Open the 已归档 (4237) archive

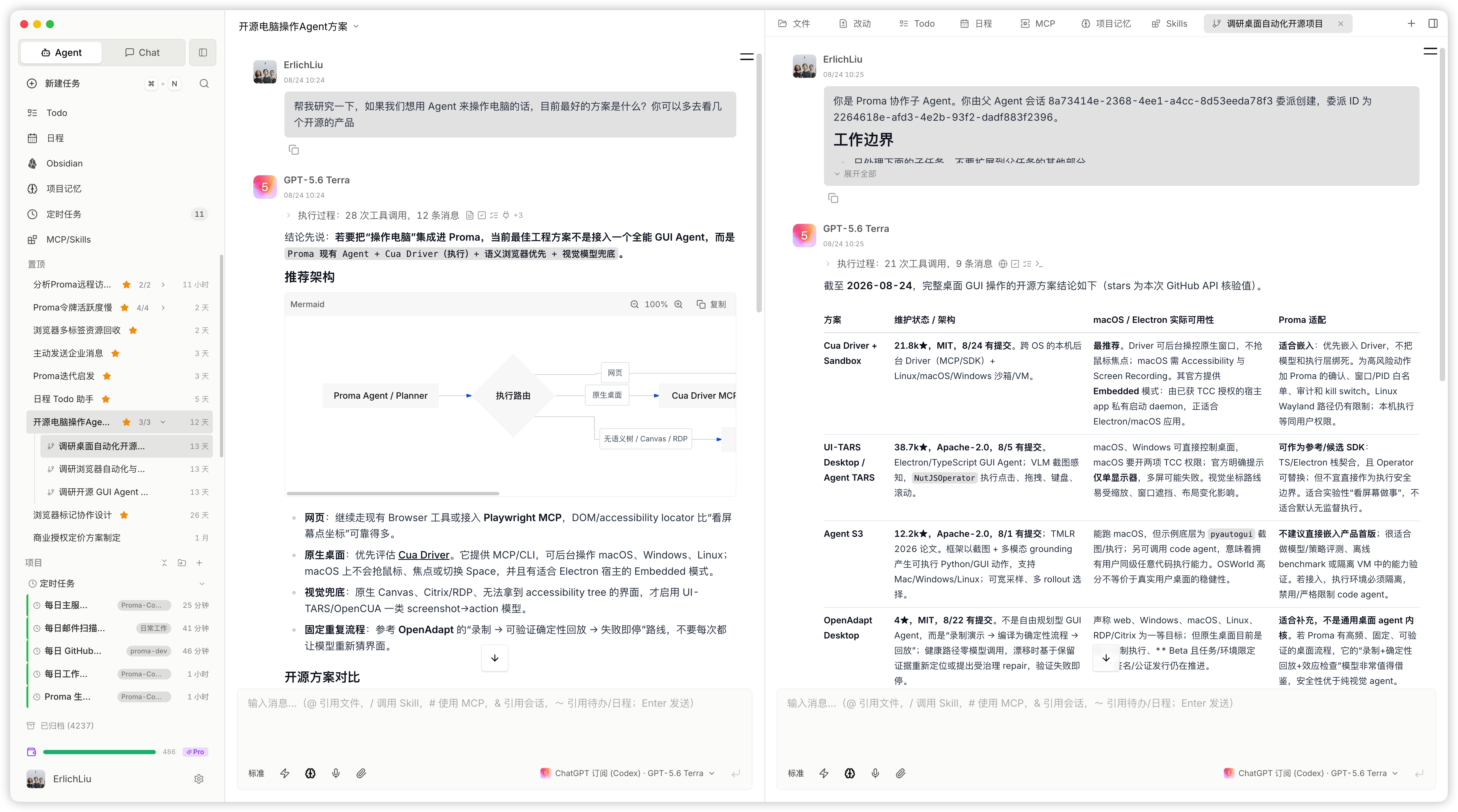coord(61,726)
